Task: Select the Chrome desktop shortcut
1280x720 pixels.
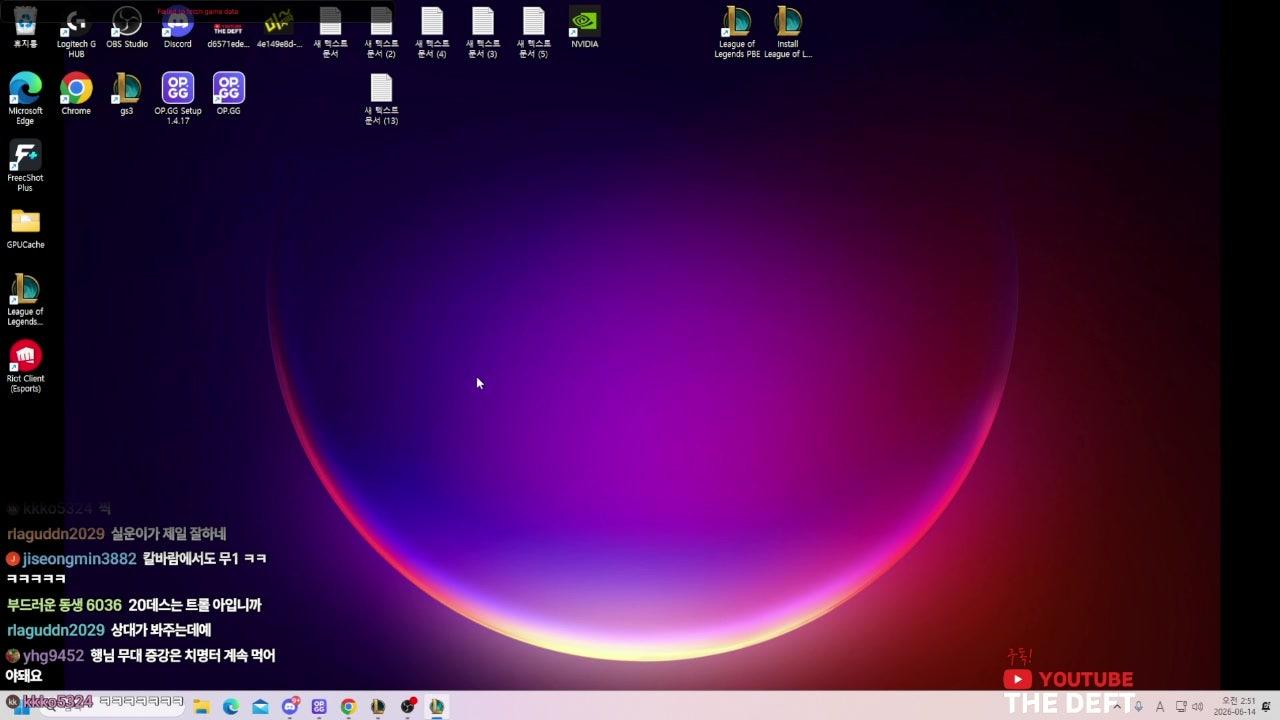Action: 76,94
